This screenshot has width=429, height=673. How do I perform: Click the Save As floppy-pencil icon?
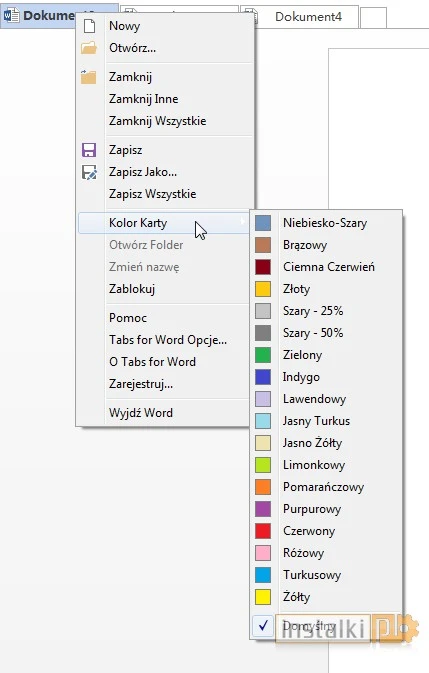pos(89,172)
